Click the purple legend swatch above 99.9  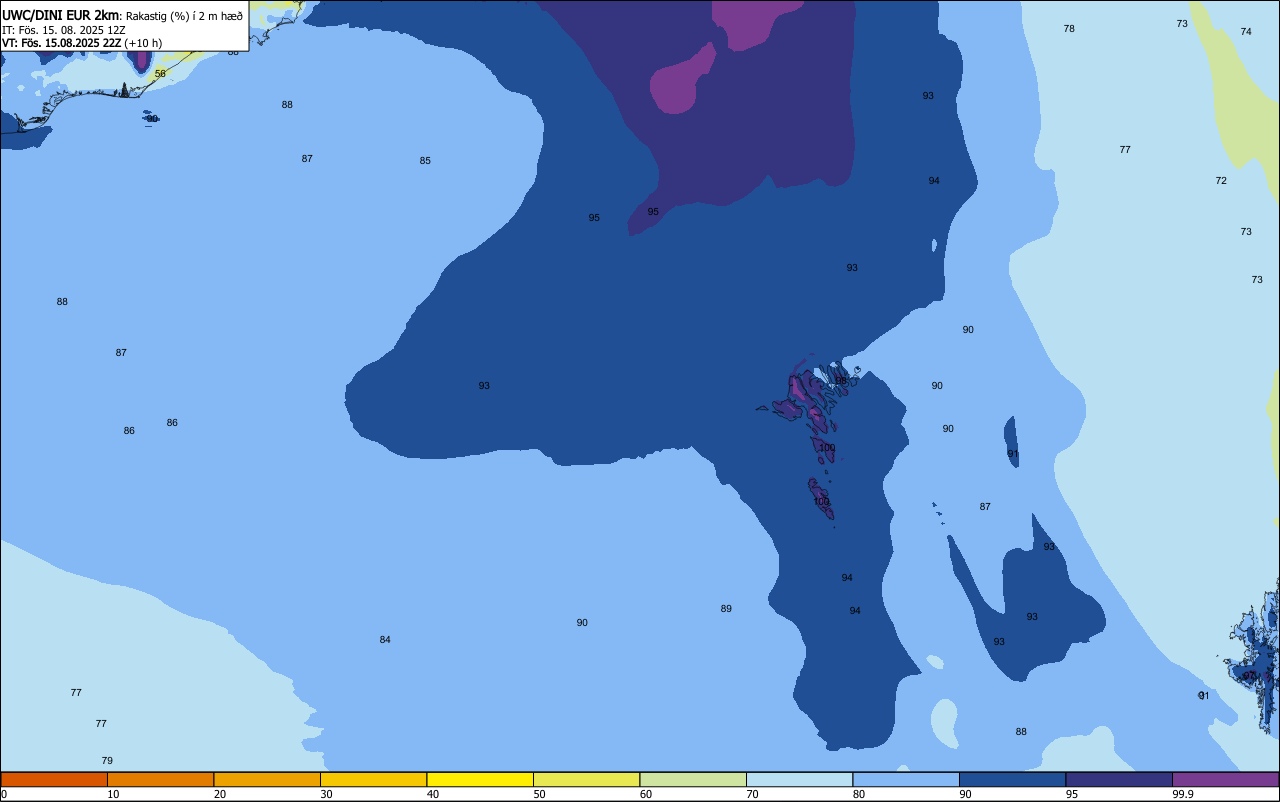tap(1225, 779)
